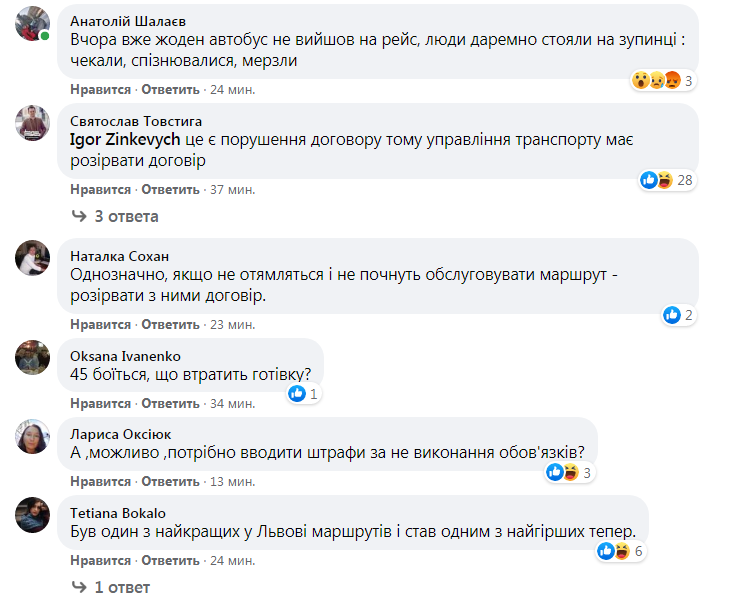Open Oksana Ivanenko's profile name
Screen dimensions: 743x601
pos(125,355)
